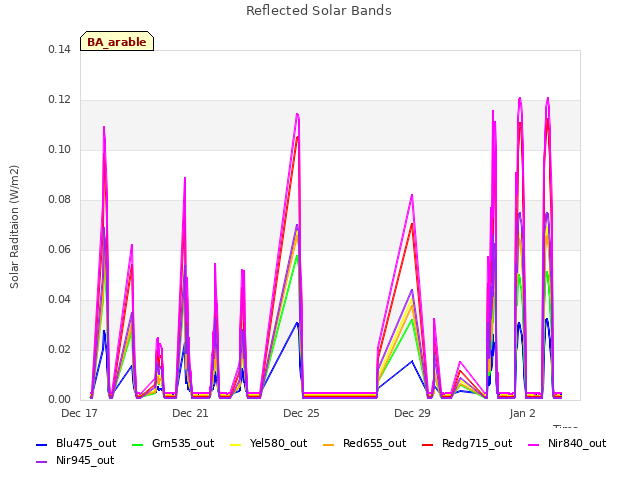Viewport: 640px width, 480px height.
Task: Click the Nir945_out legend label
Action: point(85,460)
